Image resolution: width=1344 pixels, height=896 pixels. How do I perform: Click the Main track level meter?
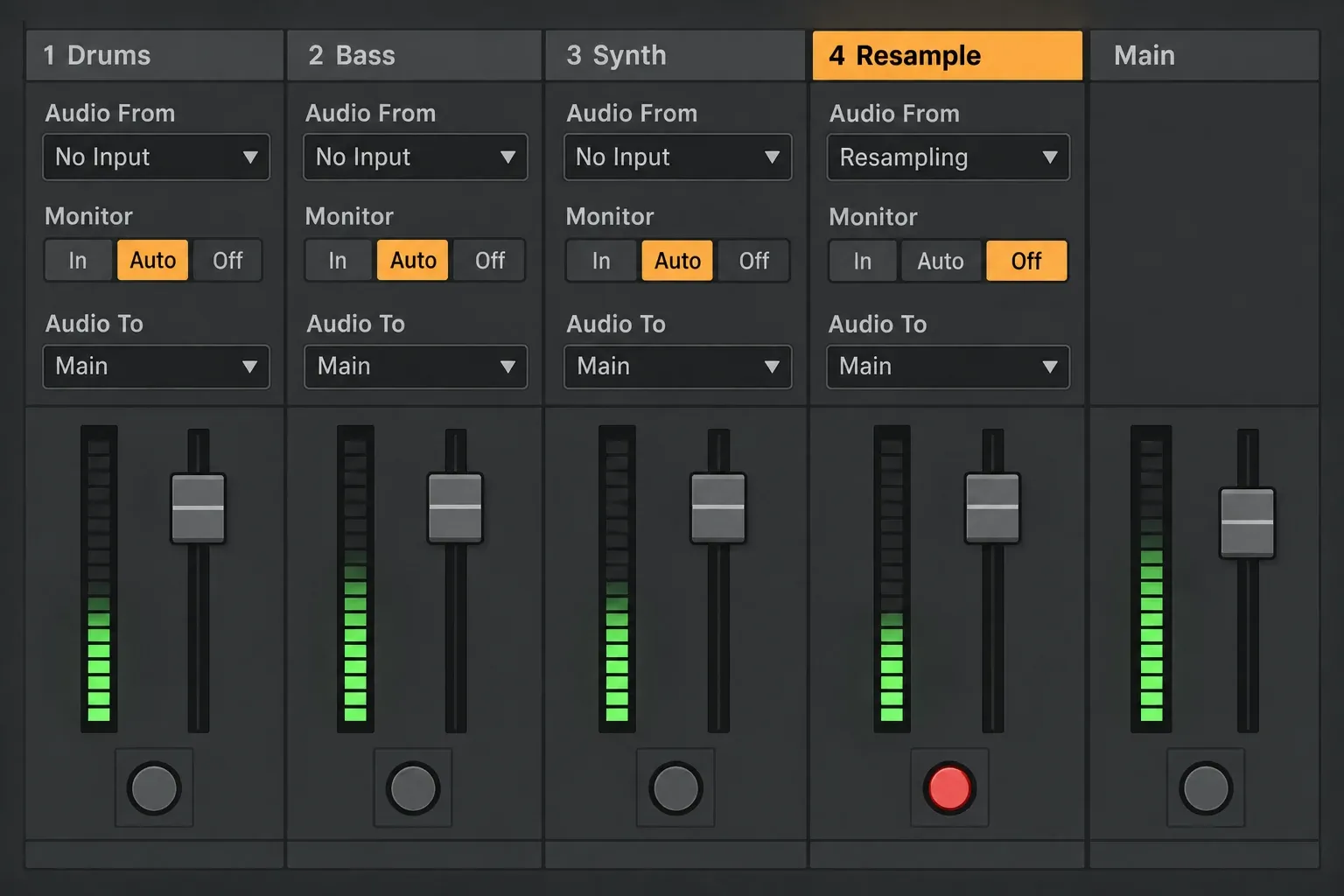tap(1151, 578)
